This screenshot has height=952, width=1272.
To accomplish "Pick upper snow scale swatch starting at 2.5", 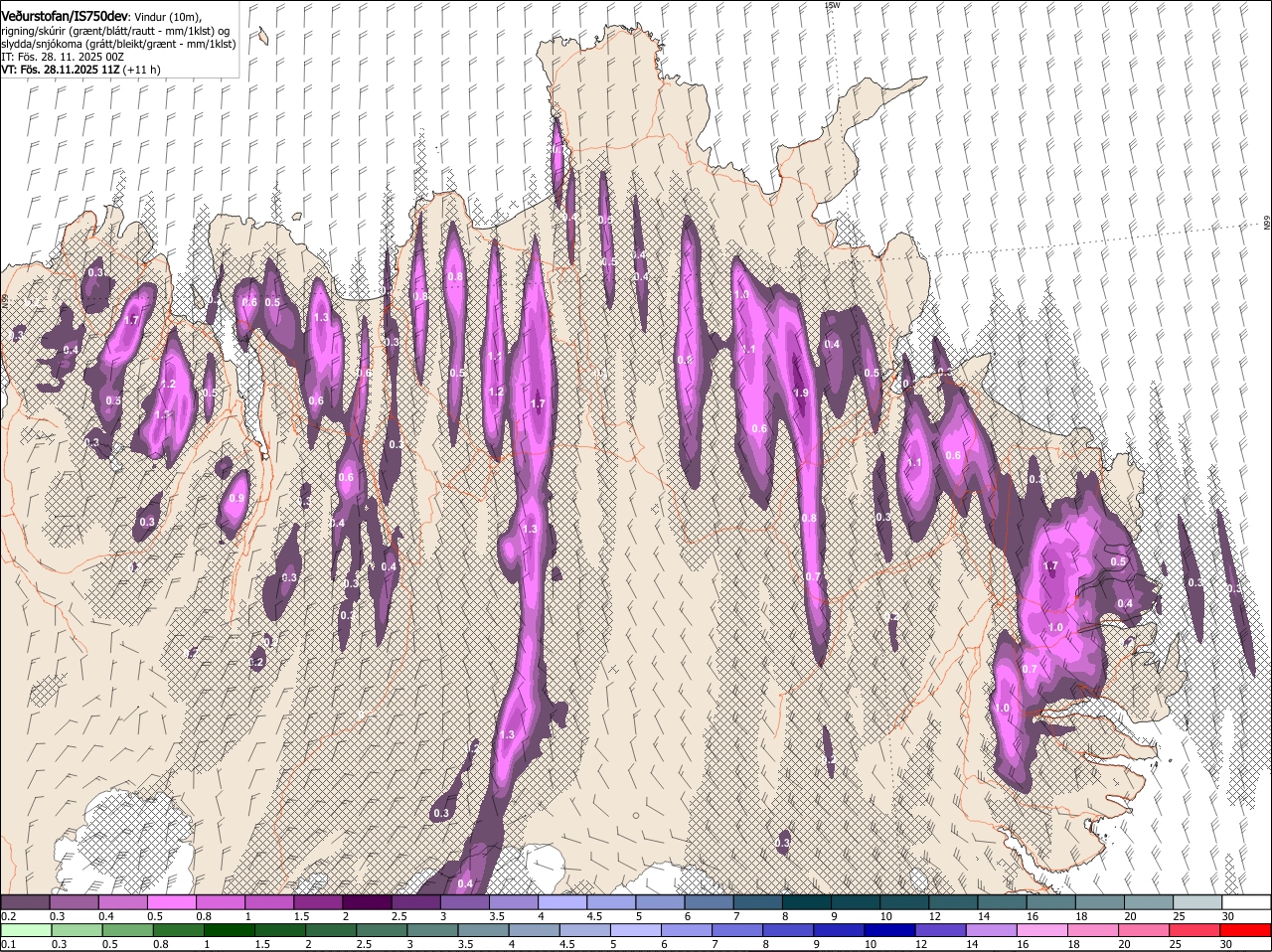I will tap(415, 902).
